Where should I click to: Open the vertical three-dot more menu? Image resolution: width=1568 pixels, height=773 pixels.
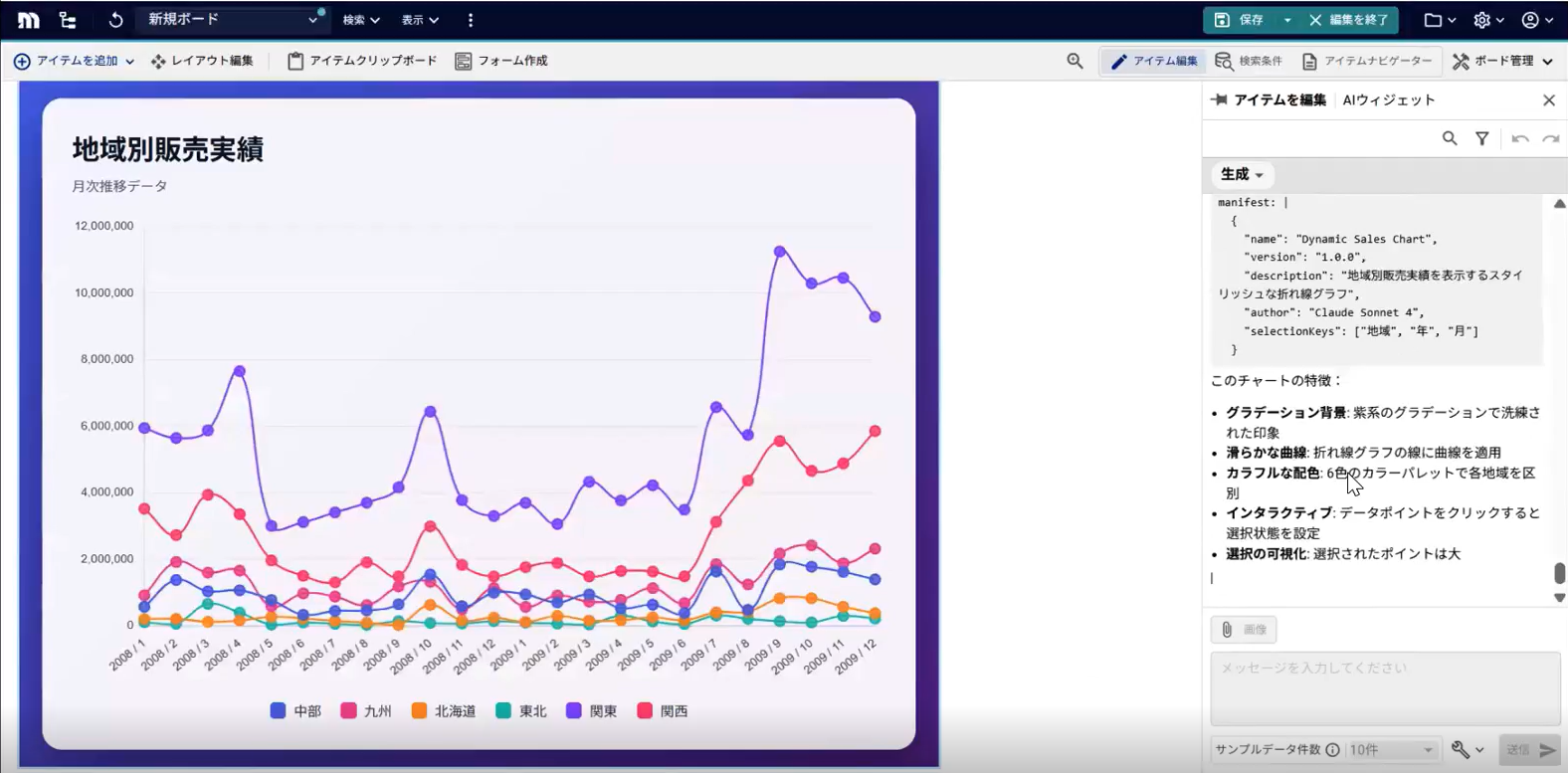(471, 20)
